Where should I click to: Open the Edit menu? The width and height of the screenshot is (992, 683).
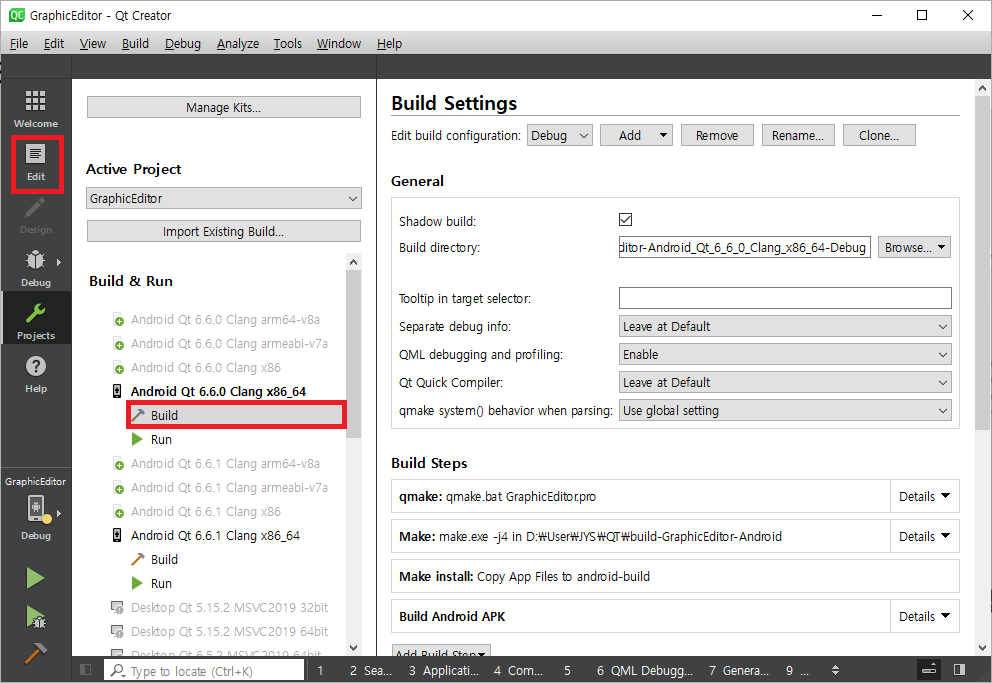coord(54,44)
